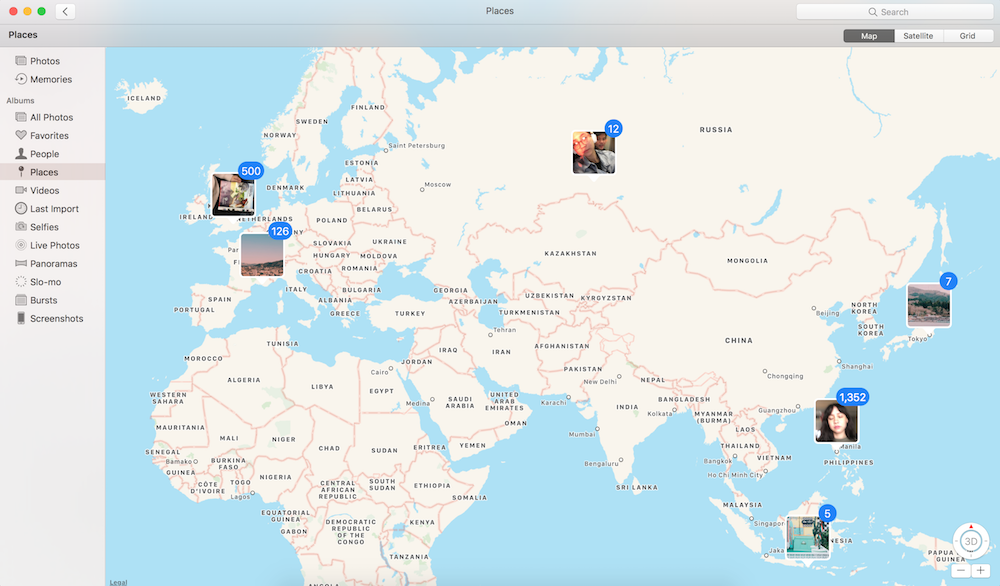This screenshot has width=1000, height=586.
Task: Select the All Photos album icon
Action: click(21, 117)
